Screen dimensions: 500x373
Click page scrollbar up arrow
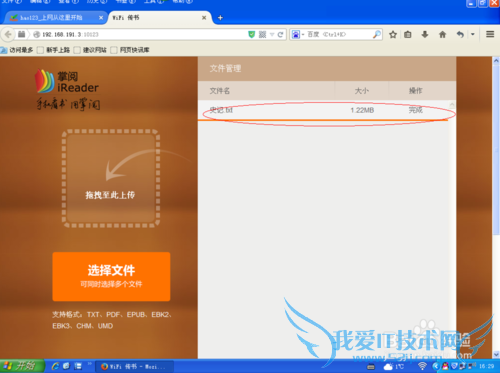(496, 61)
